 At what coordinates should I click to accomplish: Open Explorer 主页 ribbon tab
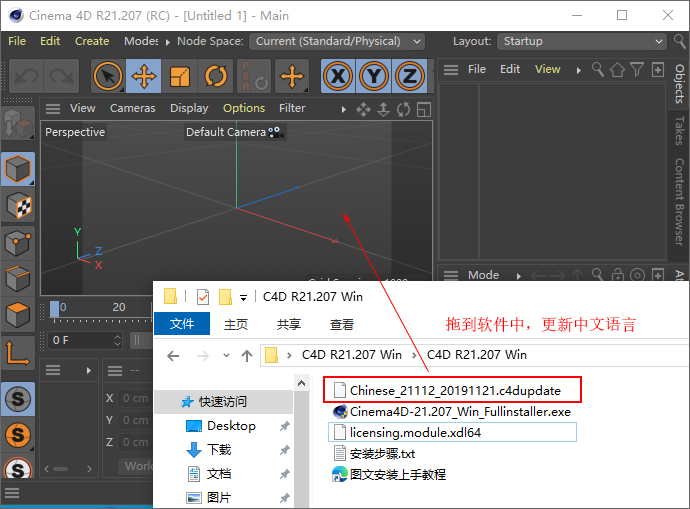coord(236,325)
